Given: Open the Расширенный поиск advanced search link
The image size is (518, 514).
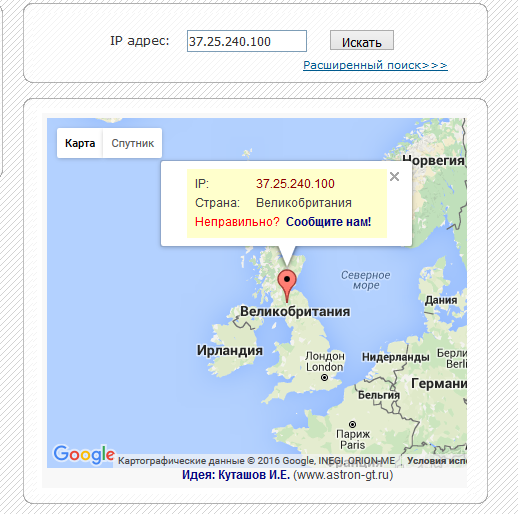Looking at the screenshot, I should click(375, 65).
